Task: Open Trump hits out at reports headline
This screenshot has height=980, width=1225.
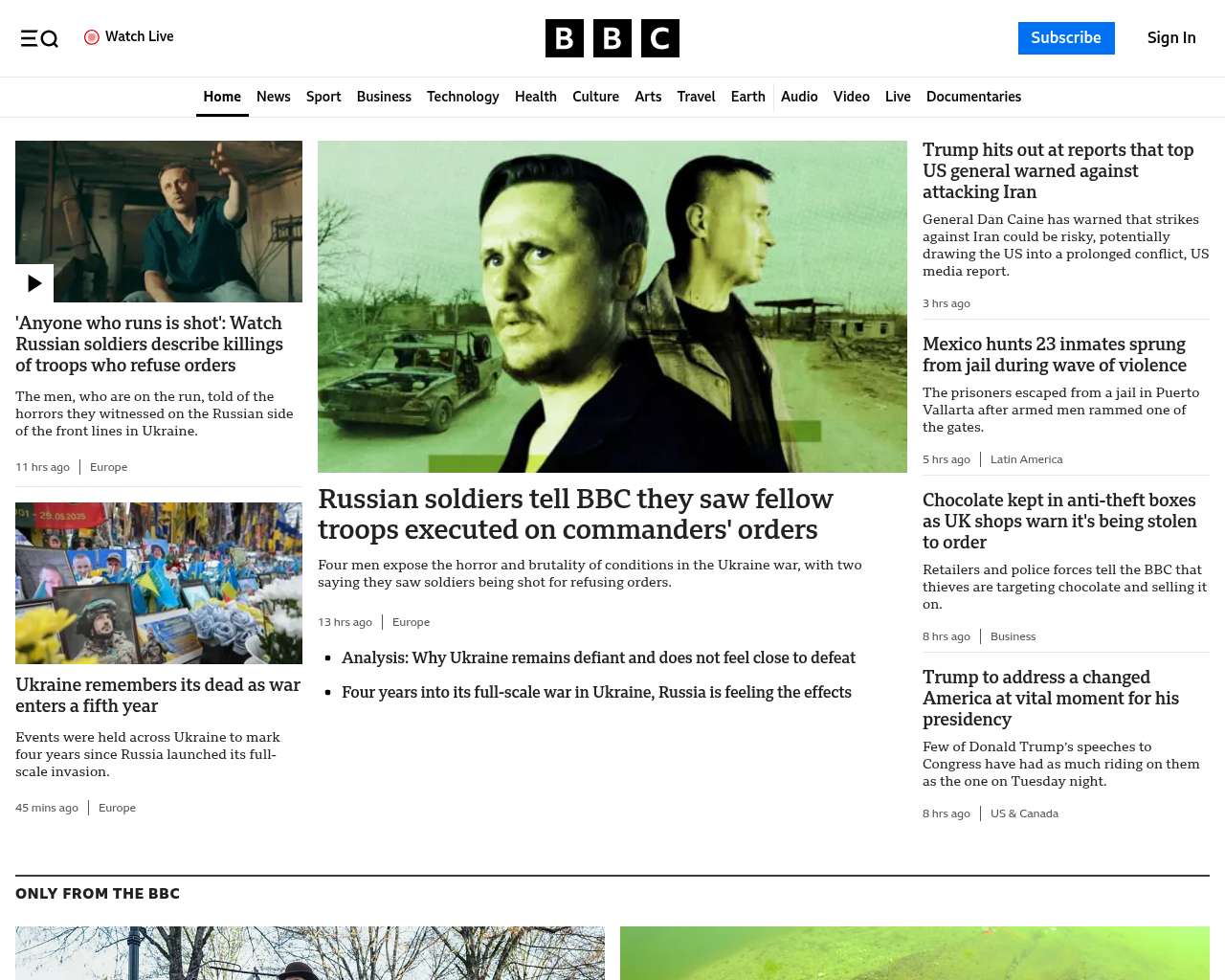Action: click(1058, 170)
